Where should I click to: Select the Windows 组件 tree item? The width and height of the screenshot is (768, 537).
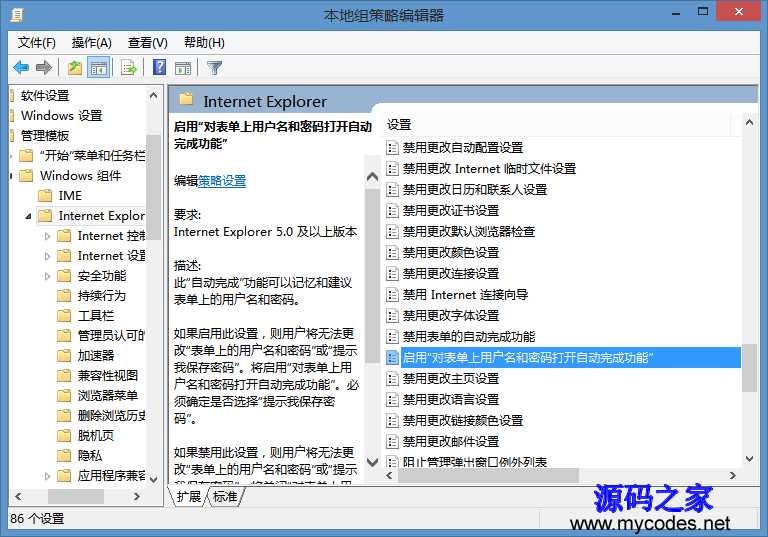pos(80,175)
